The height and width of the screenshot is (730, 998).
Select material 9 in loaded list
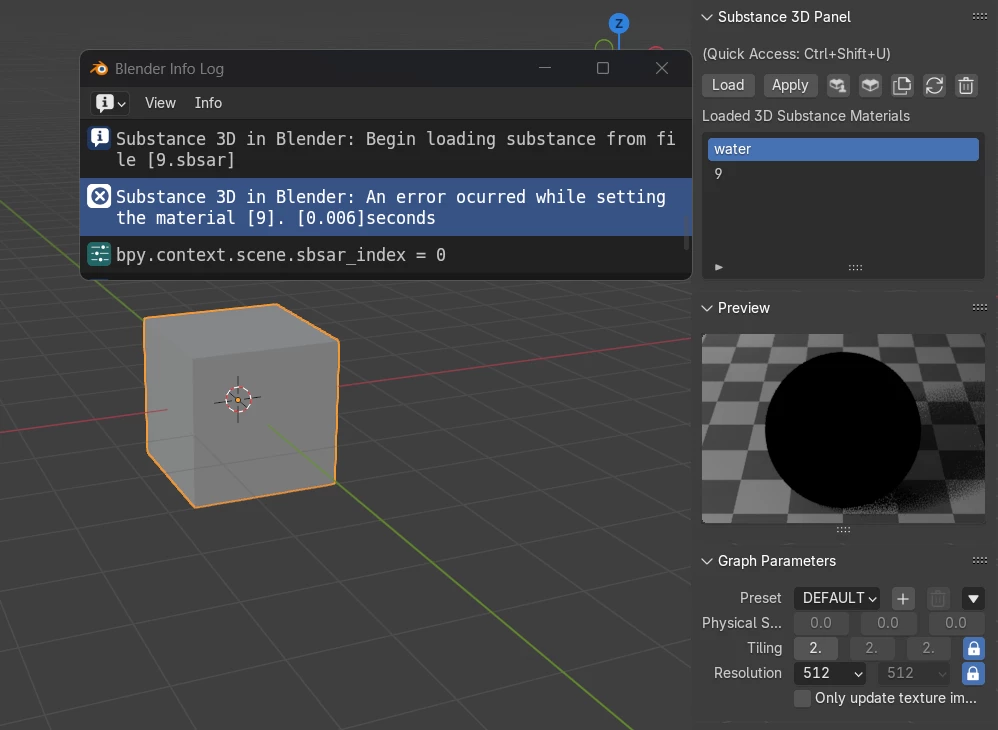pyautogui.click(x=843, y=174)
